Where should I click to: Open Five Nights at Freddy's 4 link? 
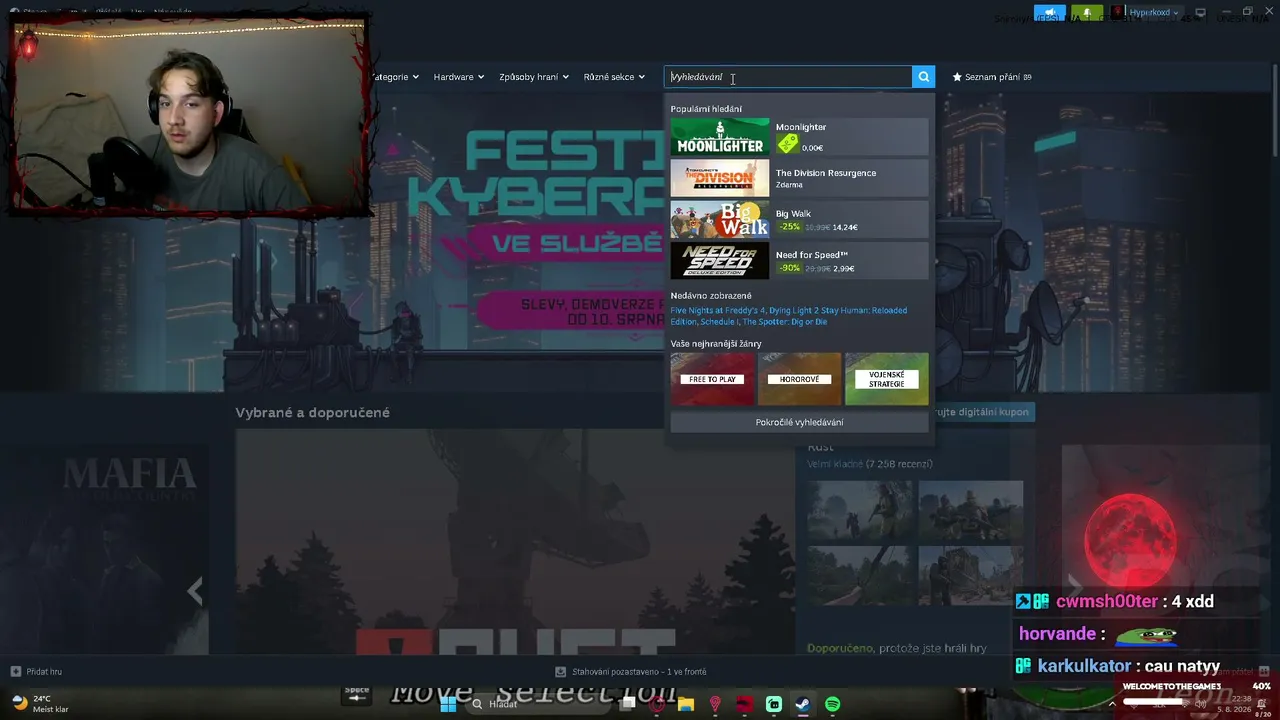point(717,310)
